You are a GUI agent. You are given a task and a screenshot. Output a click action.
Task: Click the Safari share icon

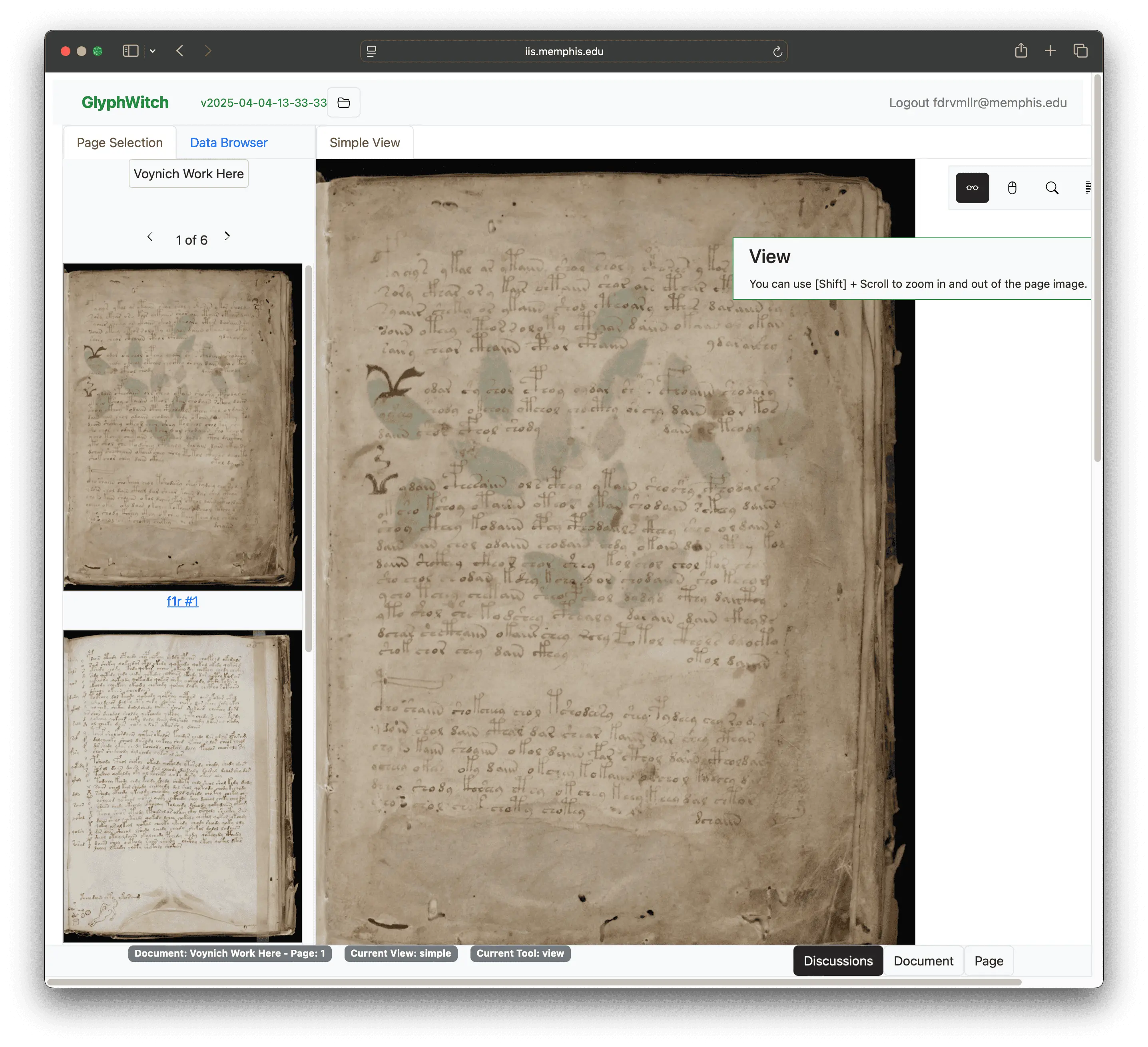(1021, 51)
